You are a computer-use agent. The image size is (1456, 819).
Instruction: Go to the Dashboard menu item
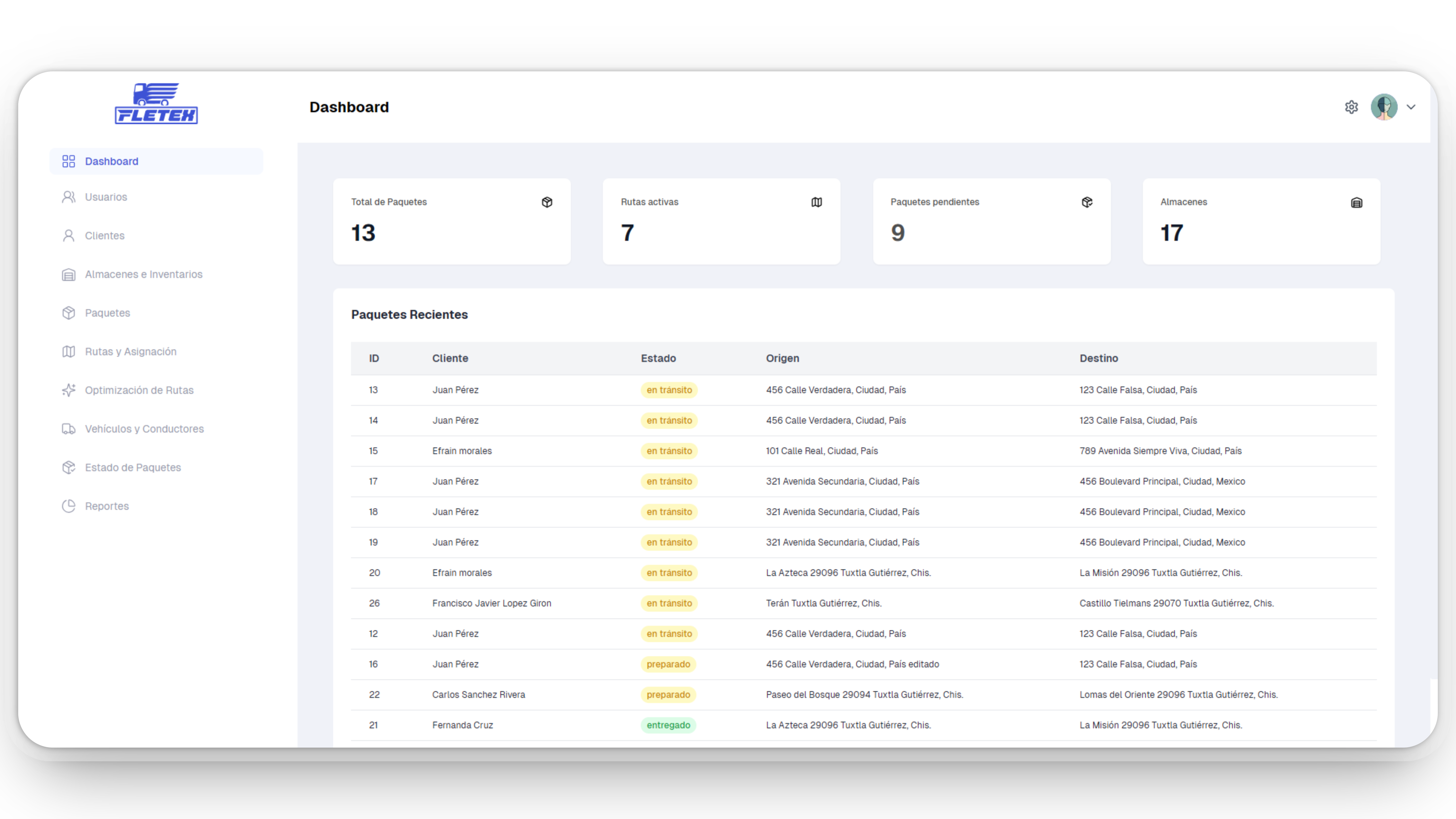(x=156, y=162)
